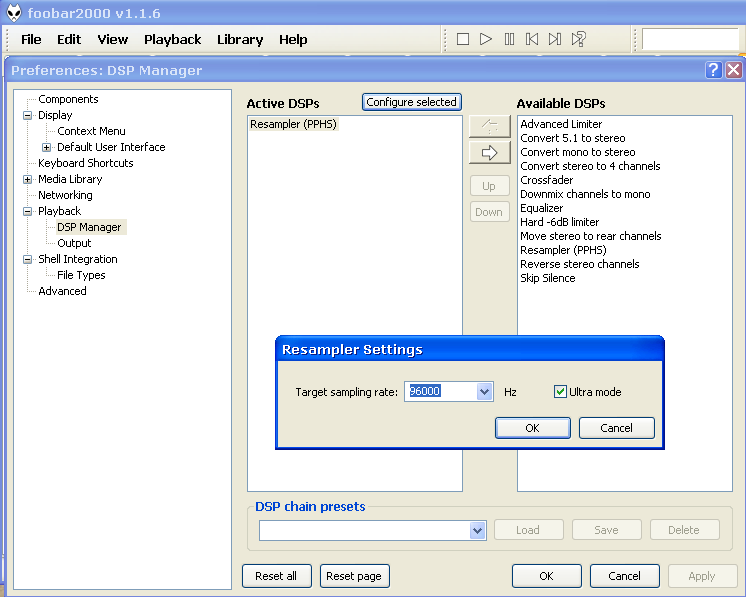Collapse the Display tree node
Image resolution: width=746 pixels, height=597 pixels.
click(28, 115)
